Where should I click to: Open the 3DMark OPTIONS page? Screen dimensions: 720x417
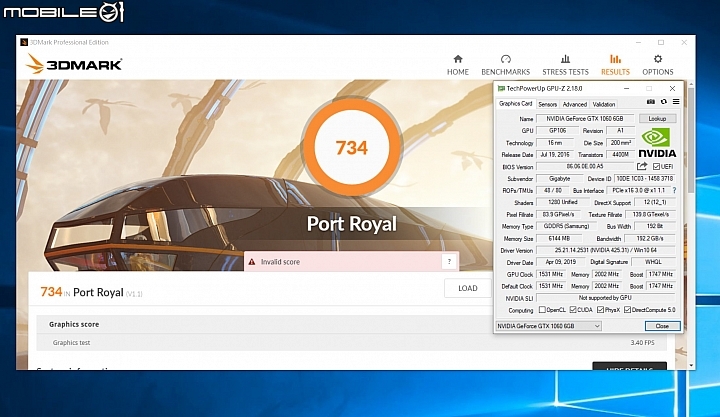(x=658, y=65)
